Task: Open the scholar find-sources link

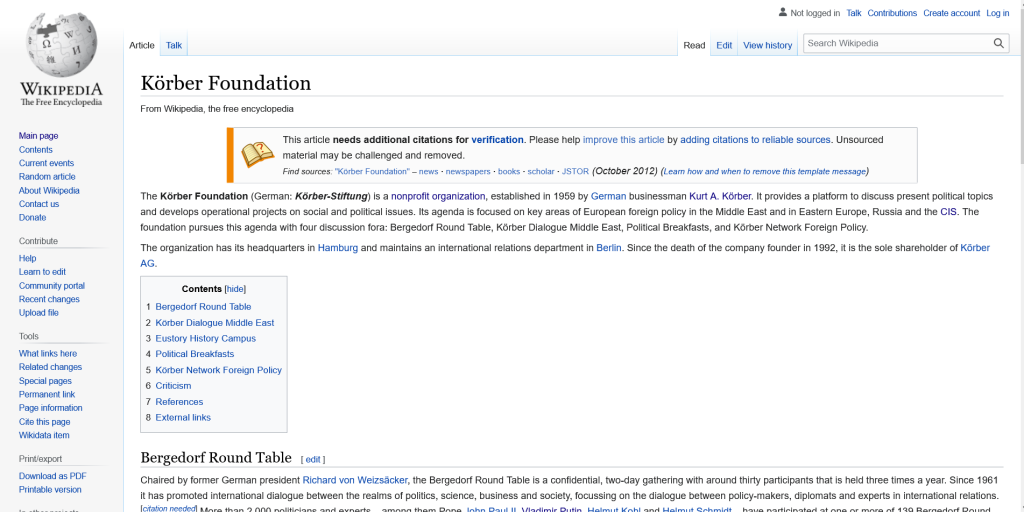Action: (541, 172)
